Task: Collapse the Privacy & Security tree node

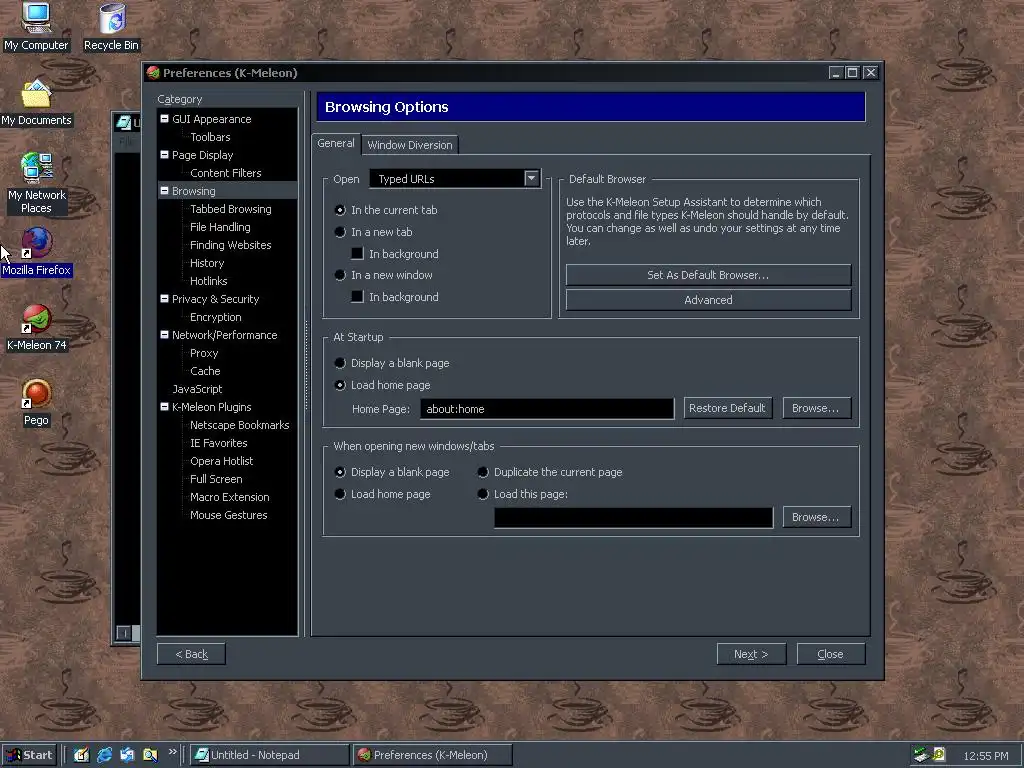Action: 165,298
